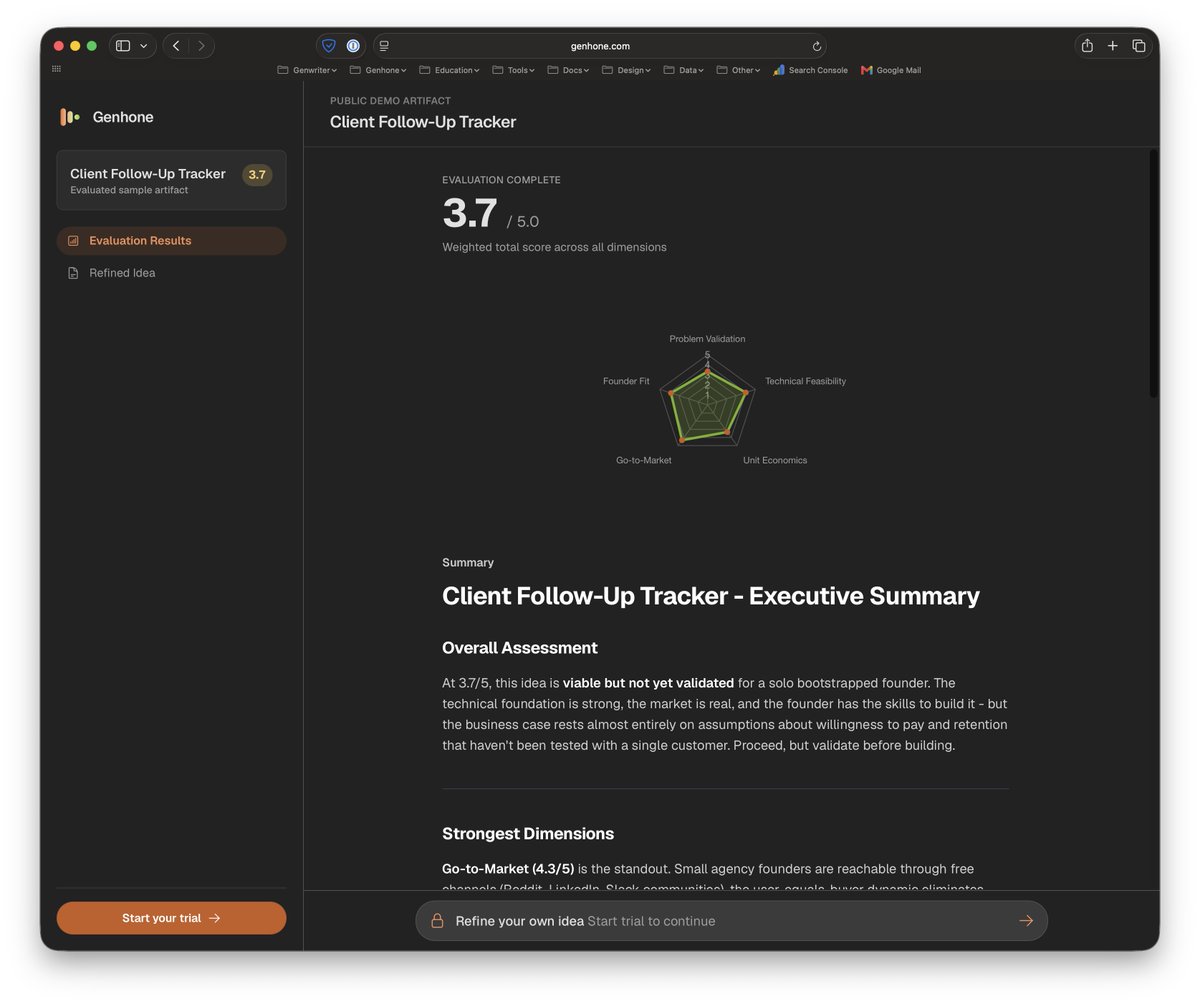The image size is (1200, 1004).
Task: Open the Google Mail bookmark
Action: click(890, 70)
